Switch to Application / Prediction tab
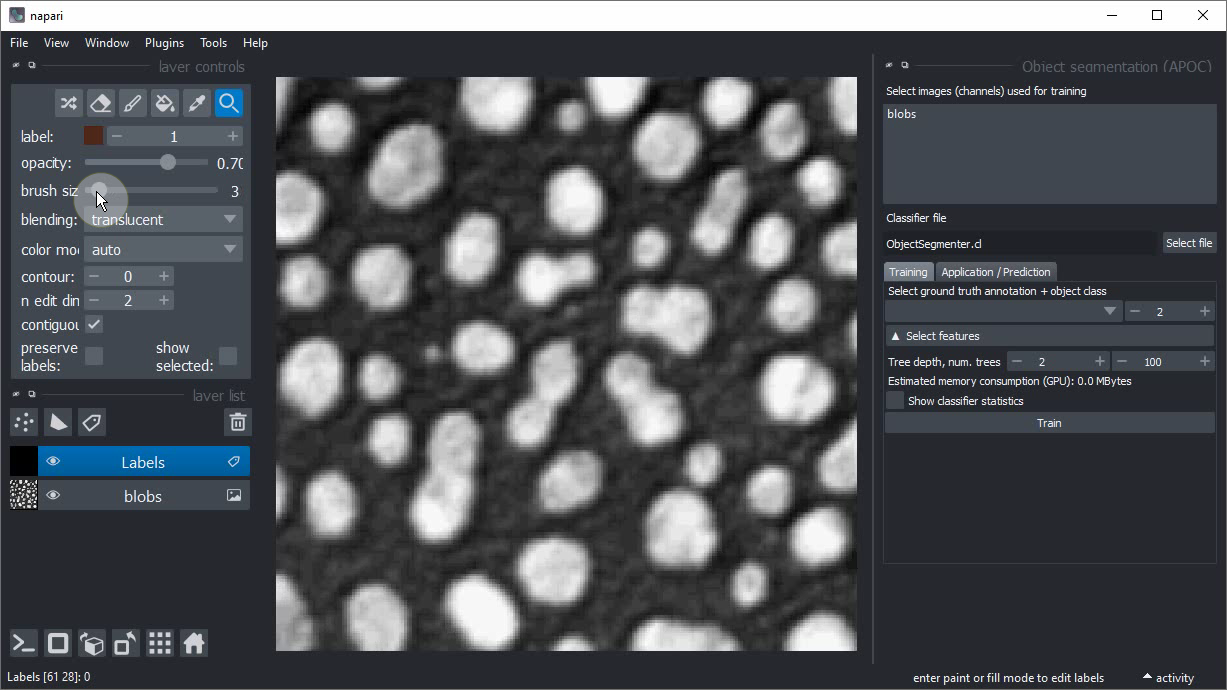 pyautogui.click(x=995, y=272)
